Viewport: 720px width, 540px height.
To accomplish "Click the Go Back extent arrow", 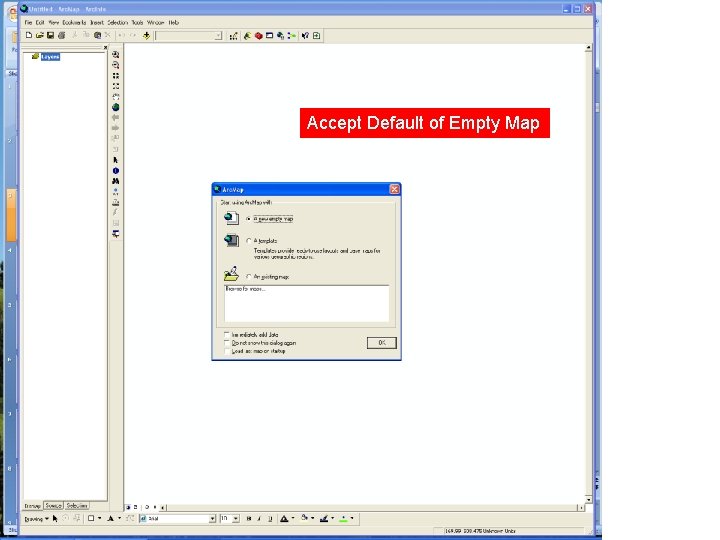I will click(116, 118).
